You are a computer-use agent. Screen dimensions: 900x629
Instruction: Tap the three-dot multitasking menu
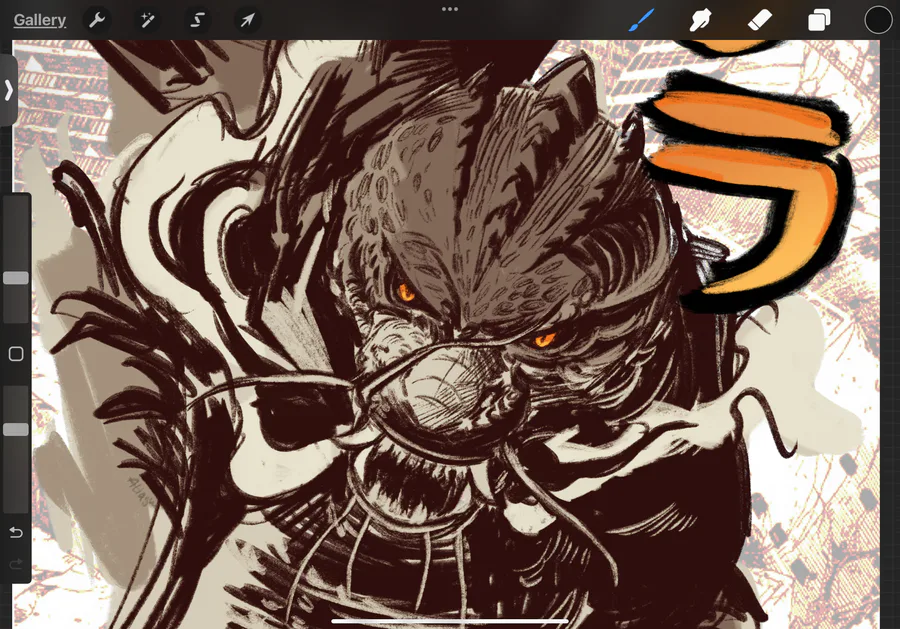450,9
